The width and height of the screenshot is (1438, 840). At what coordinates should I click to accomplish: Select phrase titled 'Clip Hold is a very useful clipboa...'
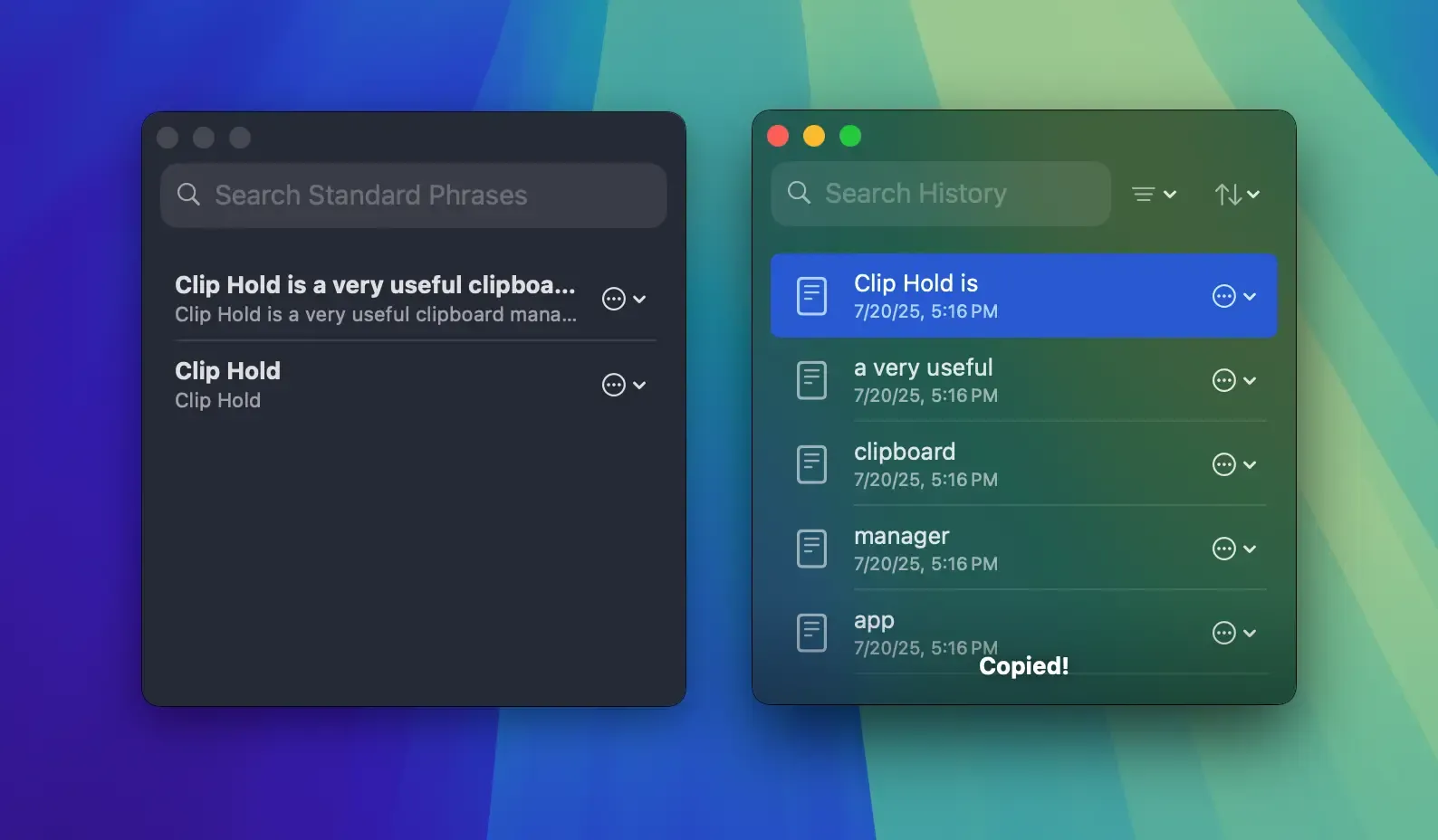(375, 285)
